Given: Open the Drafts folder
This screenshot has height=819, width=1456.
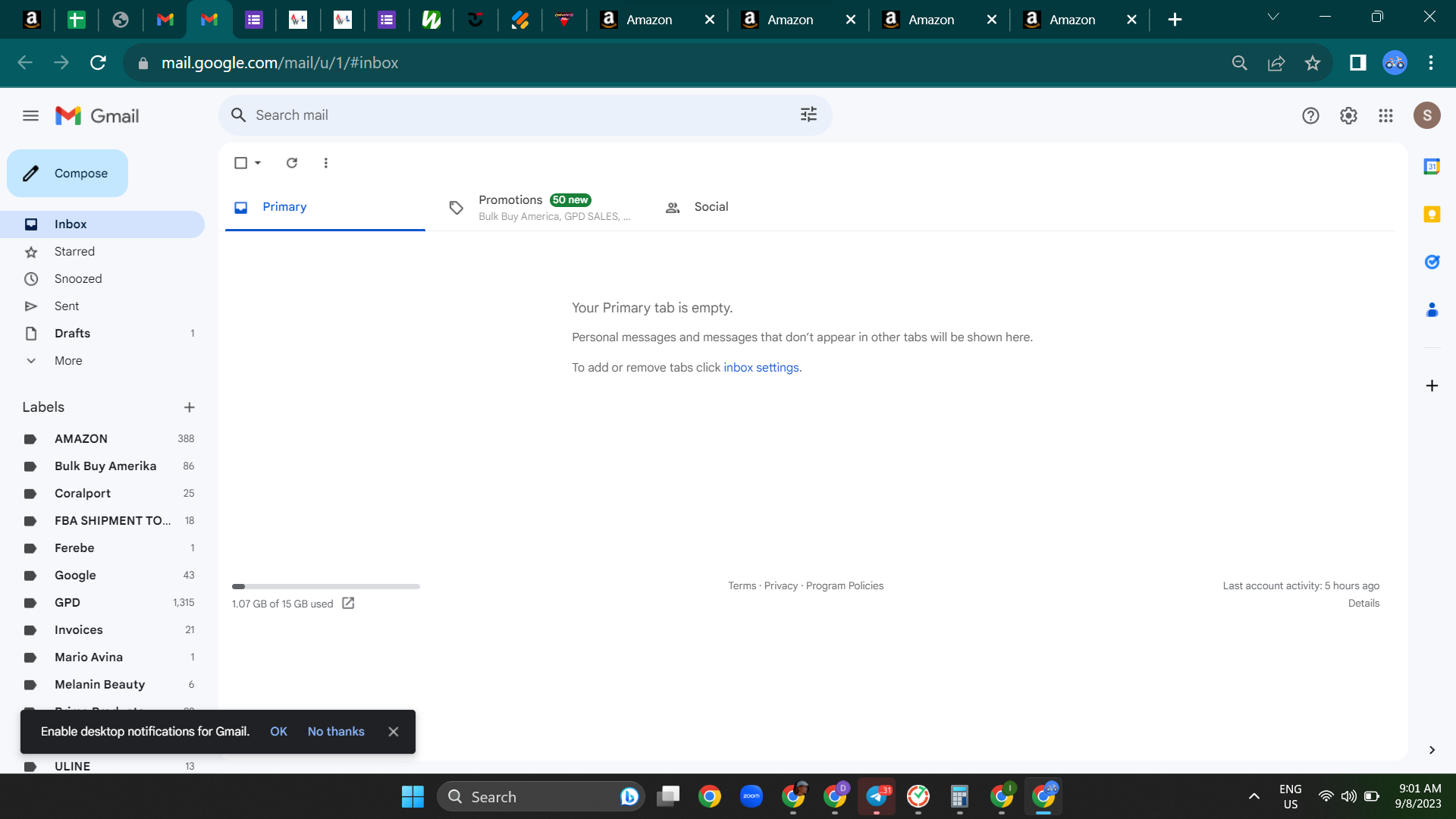Looking at the screenshot, I should (x=102, y=334).
